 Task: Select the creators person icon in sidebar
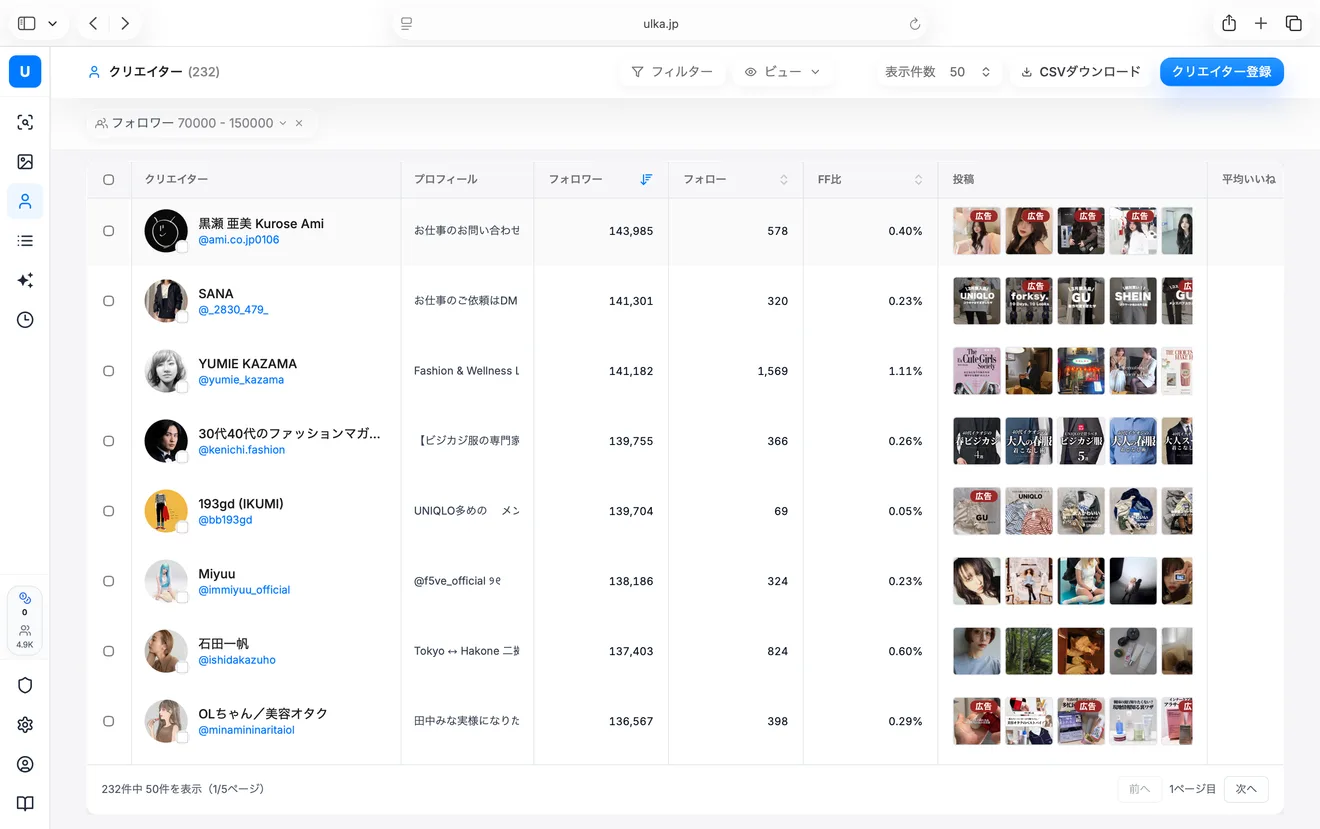25,201
